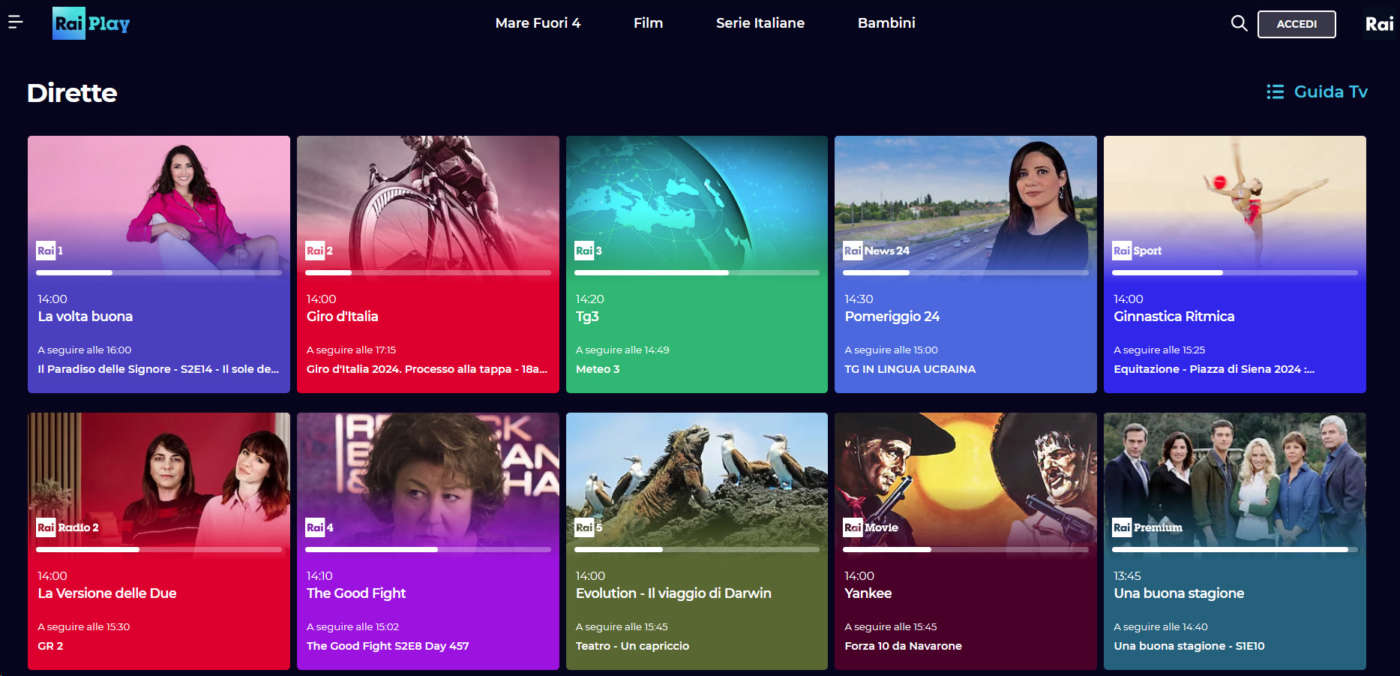
Task: Open La volta buona live title
Action: pyautogui.click(x=85, y=317)
